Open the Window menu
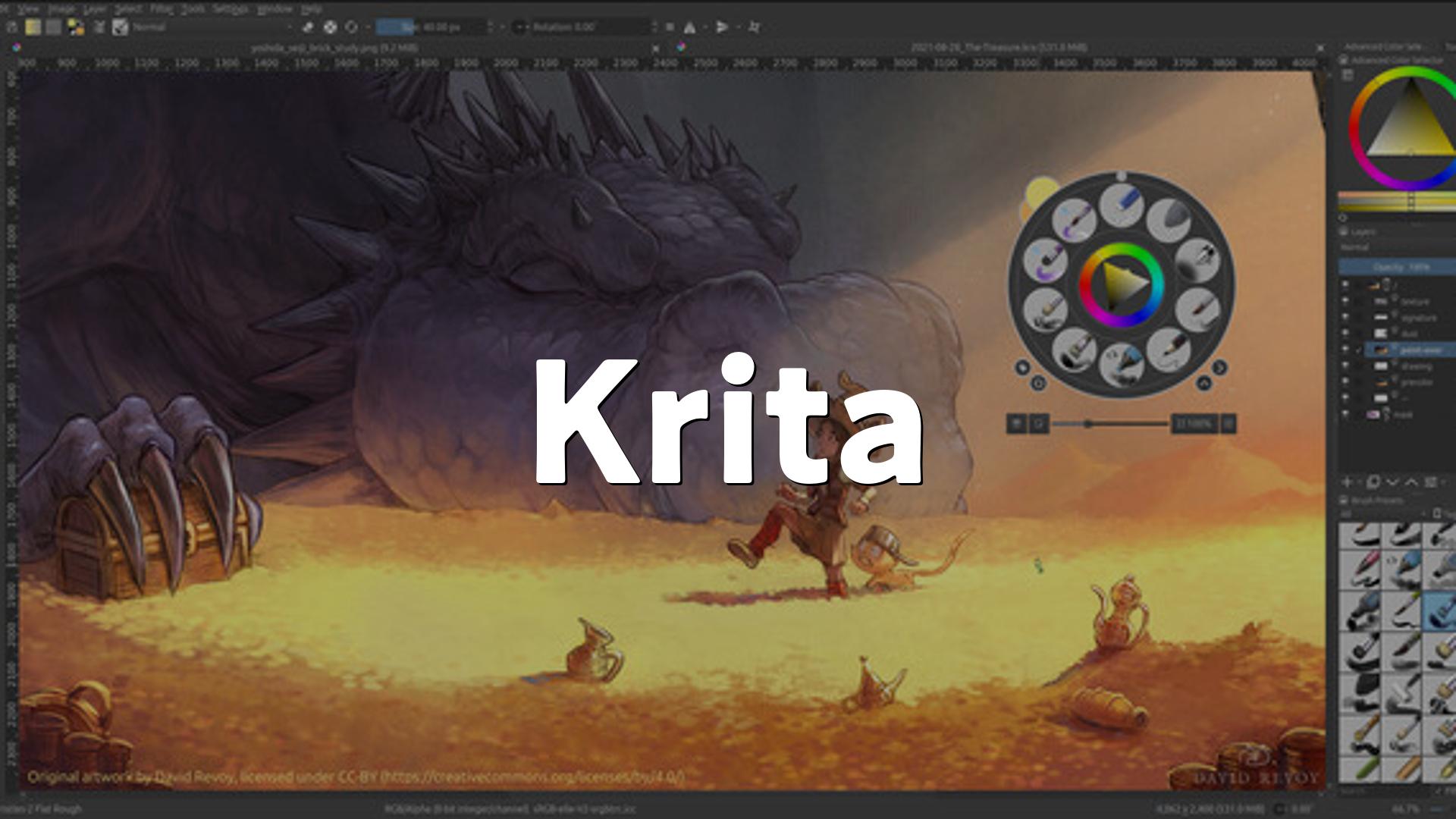Image resolution: width=1456 pixels, height=819 pixels. click(x=275, y=8)
